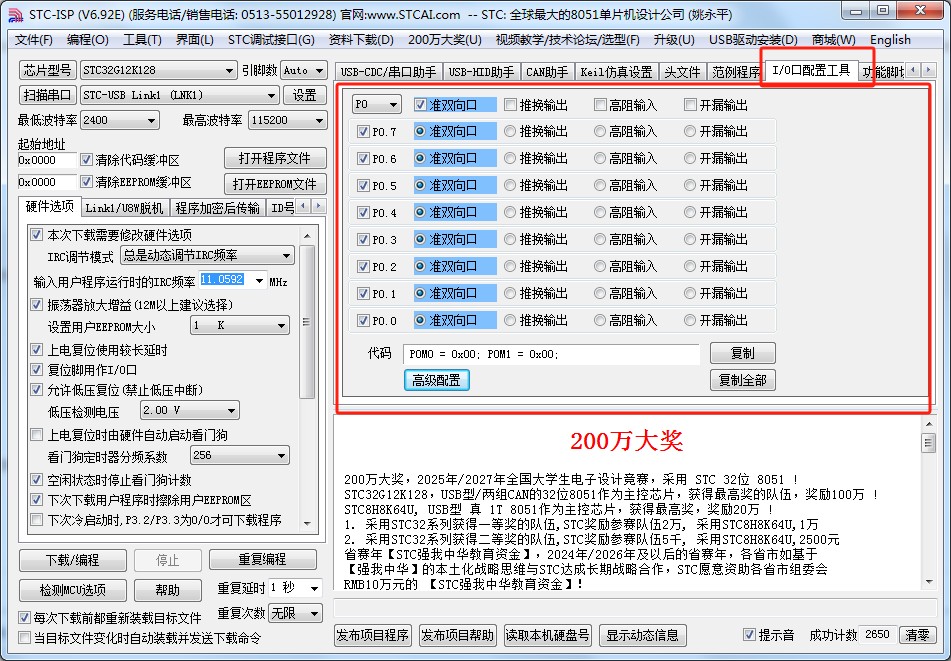Click the 芯片型号 button
Image resolution: width=951 pixels, height=661 pixels.
coord(47,70)
